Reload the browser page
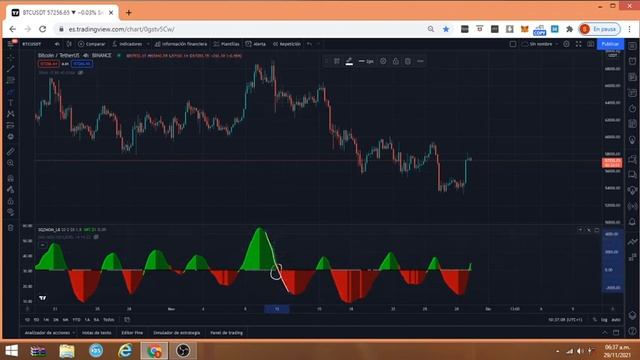This screenshot has height=360, width=640. point(42,29)
